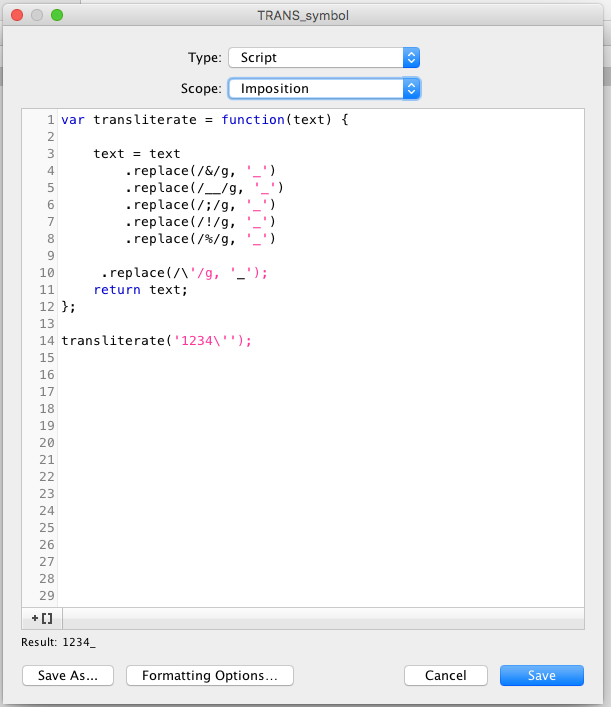The width and height of the screenshot is (611, 707).
Task: Save the TRANS_symbol script
Action: pyautogui.click(x=542, y=675)
